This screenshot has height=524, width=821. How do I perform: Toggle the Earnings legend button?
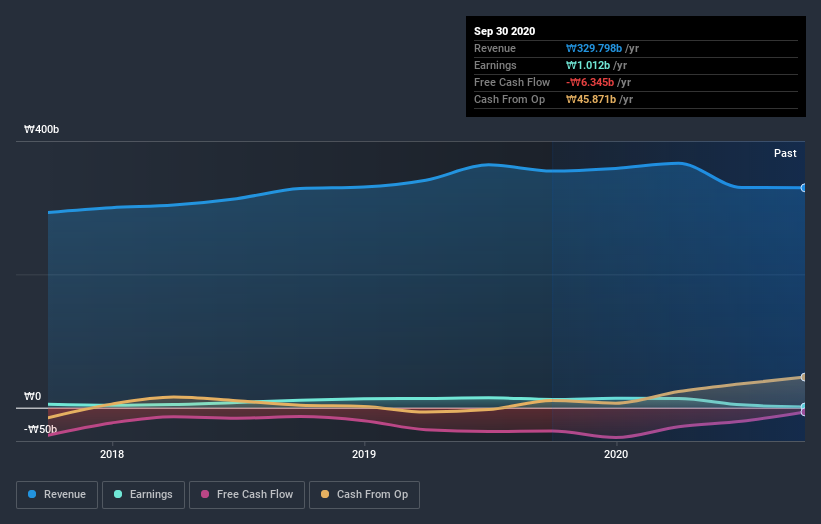click(x=143, y=495)
